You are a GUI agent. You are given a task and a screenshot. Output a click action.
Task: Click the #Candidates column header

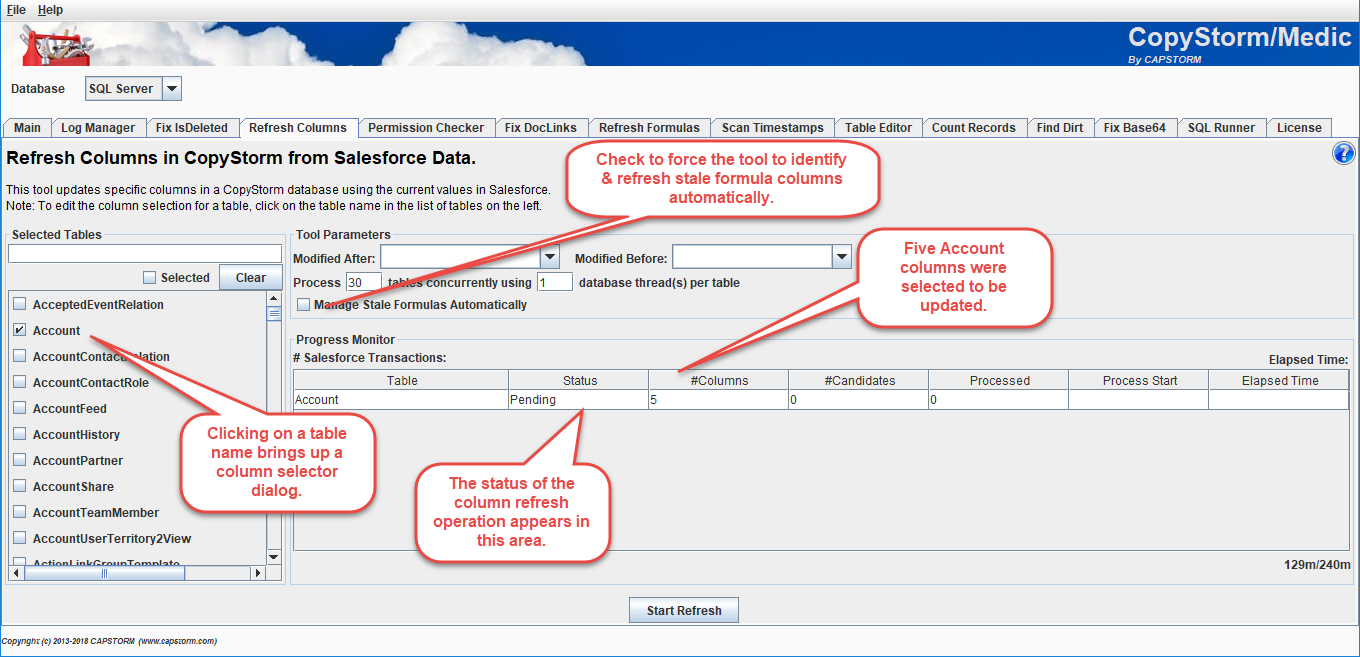859,381
